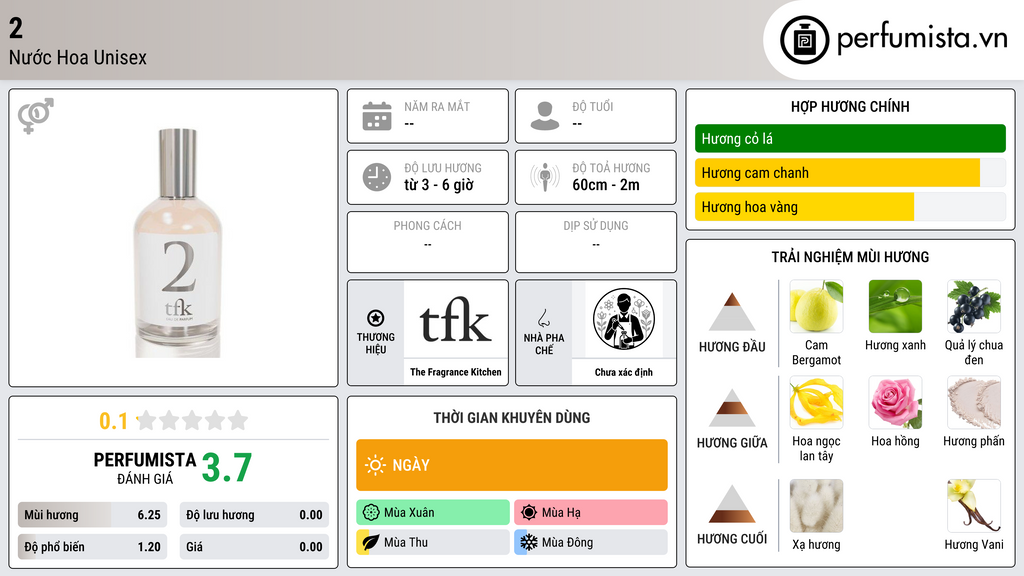
Task: Click the clock icon beside Độ lưu hương
Action: 377,177
